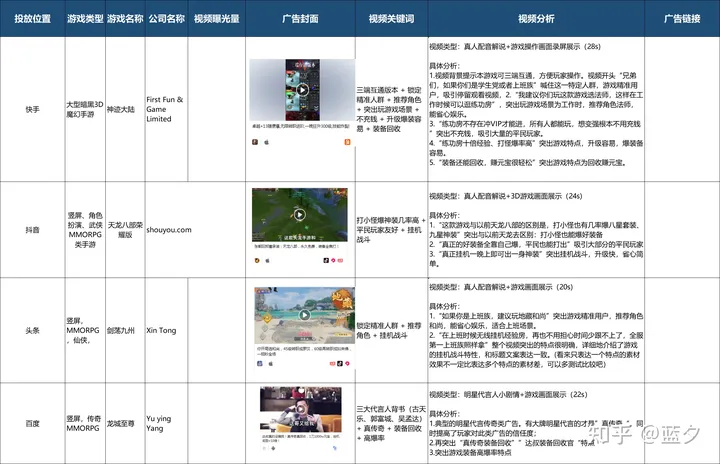Click the caption text below 剑荡九州 ad cover
The width and height of the screenshot is (720, 464).
[x=304, y=351]
